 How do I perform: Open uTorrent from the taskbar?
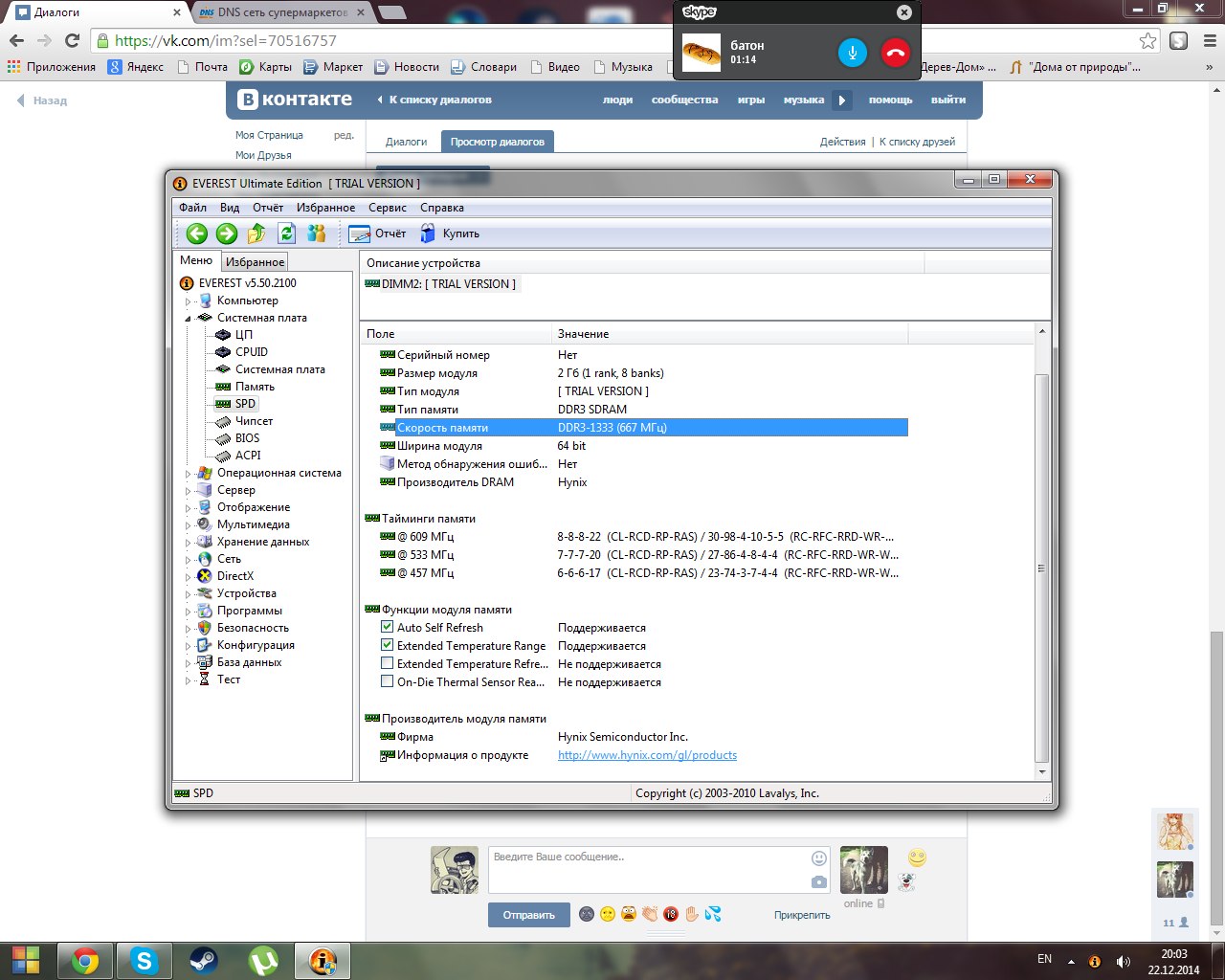click(263, 961)
